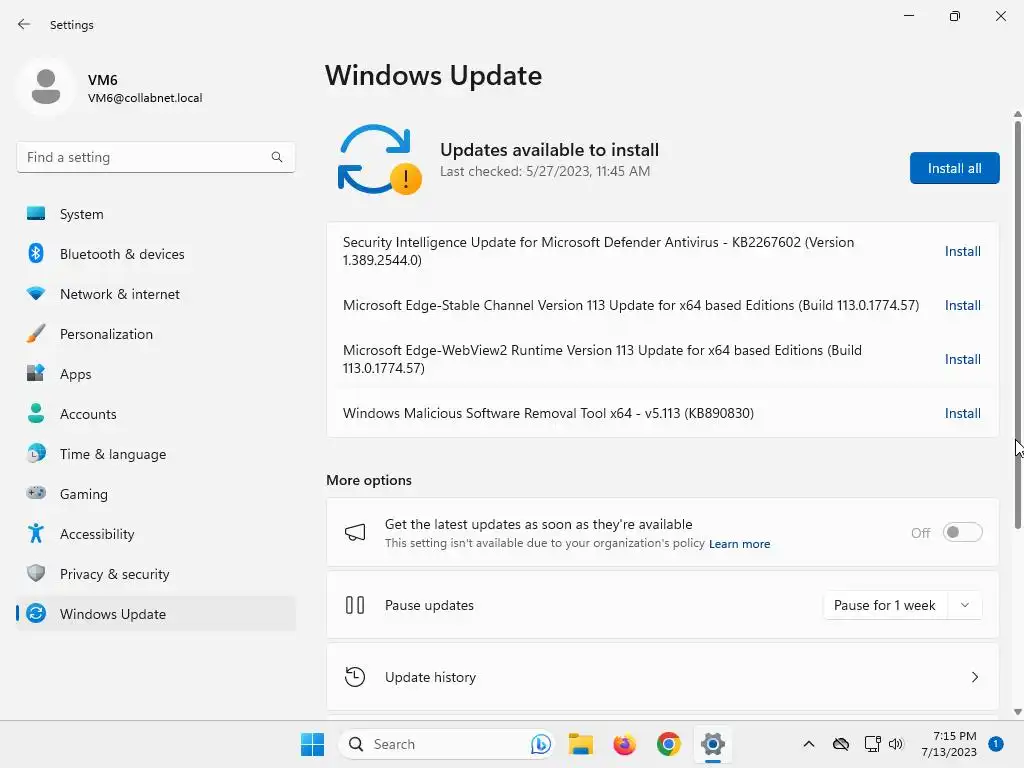Select System in the sidebar

click(x=155, y=214)
